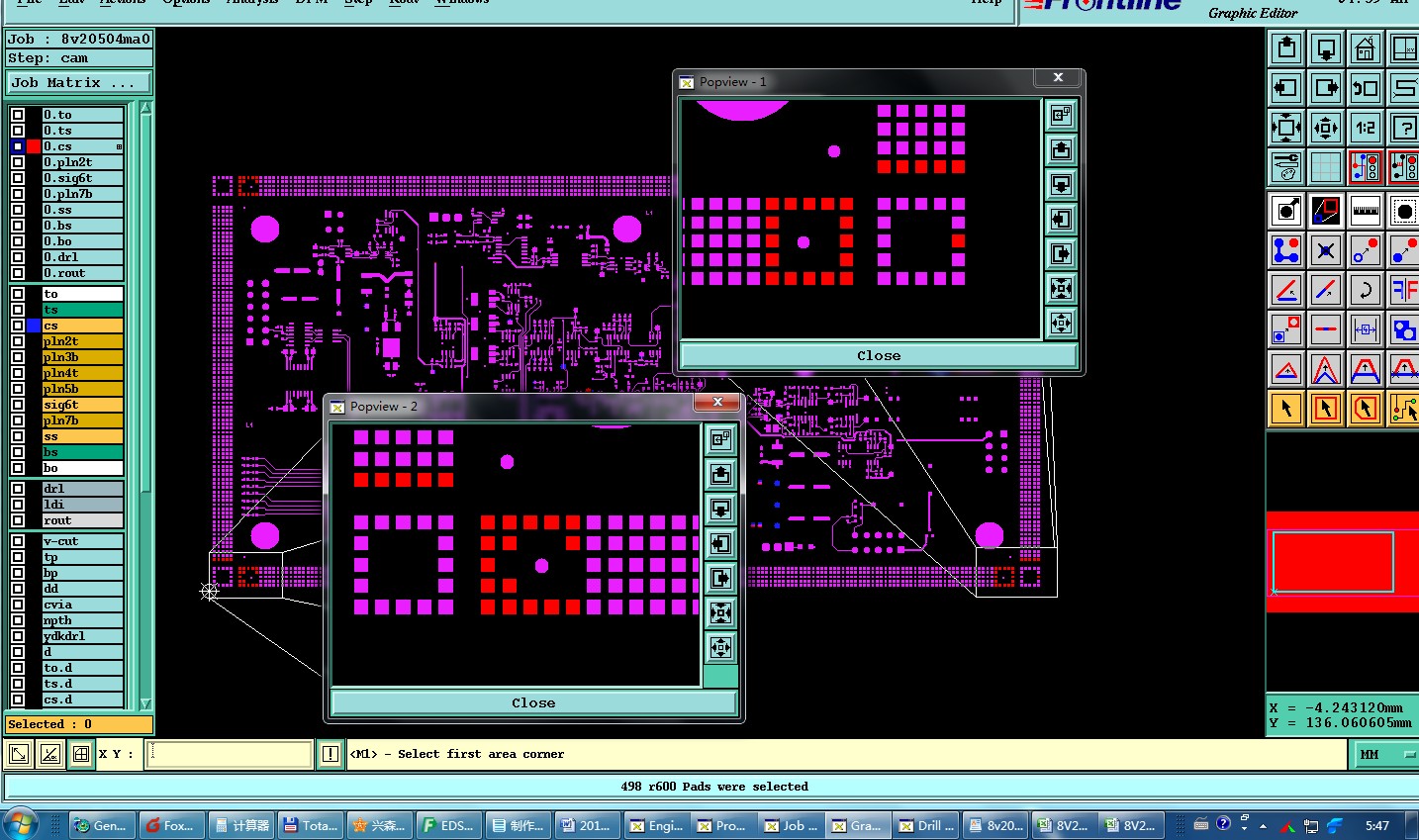
Task: Open the MM units dropdown
Action: [1384, 754]
